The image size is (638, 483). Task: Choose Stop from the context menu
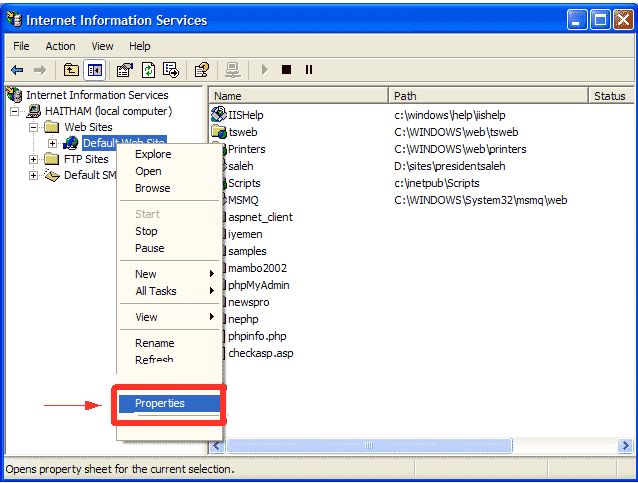(169, 231)
